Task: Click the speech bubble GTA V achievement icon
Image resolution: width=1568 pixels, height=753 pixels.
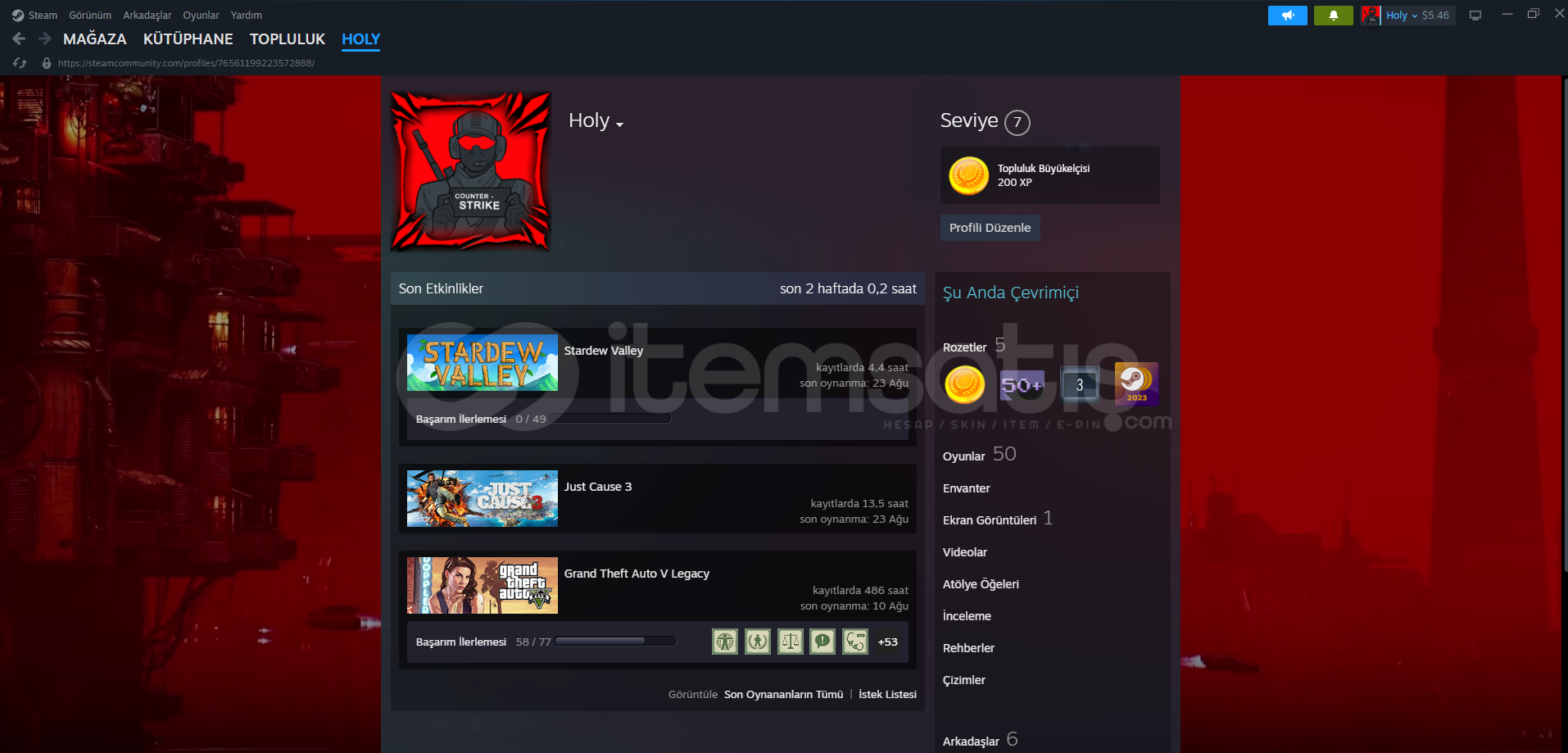Action: coord(823,642)
